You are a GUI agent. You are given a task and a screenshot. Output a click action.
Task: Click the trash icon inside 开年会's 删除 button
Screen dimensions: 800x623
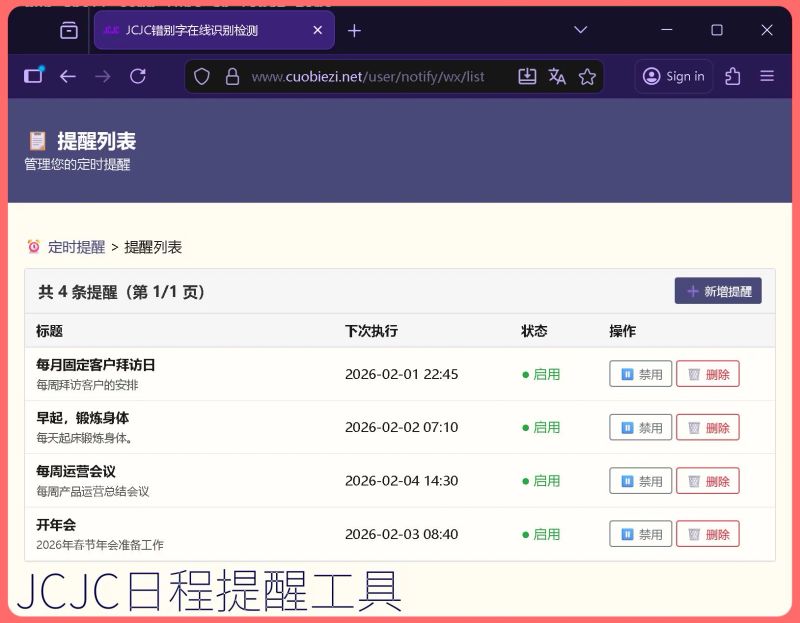693,534
